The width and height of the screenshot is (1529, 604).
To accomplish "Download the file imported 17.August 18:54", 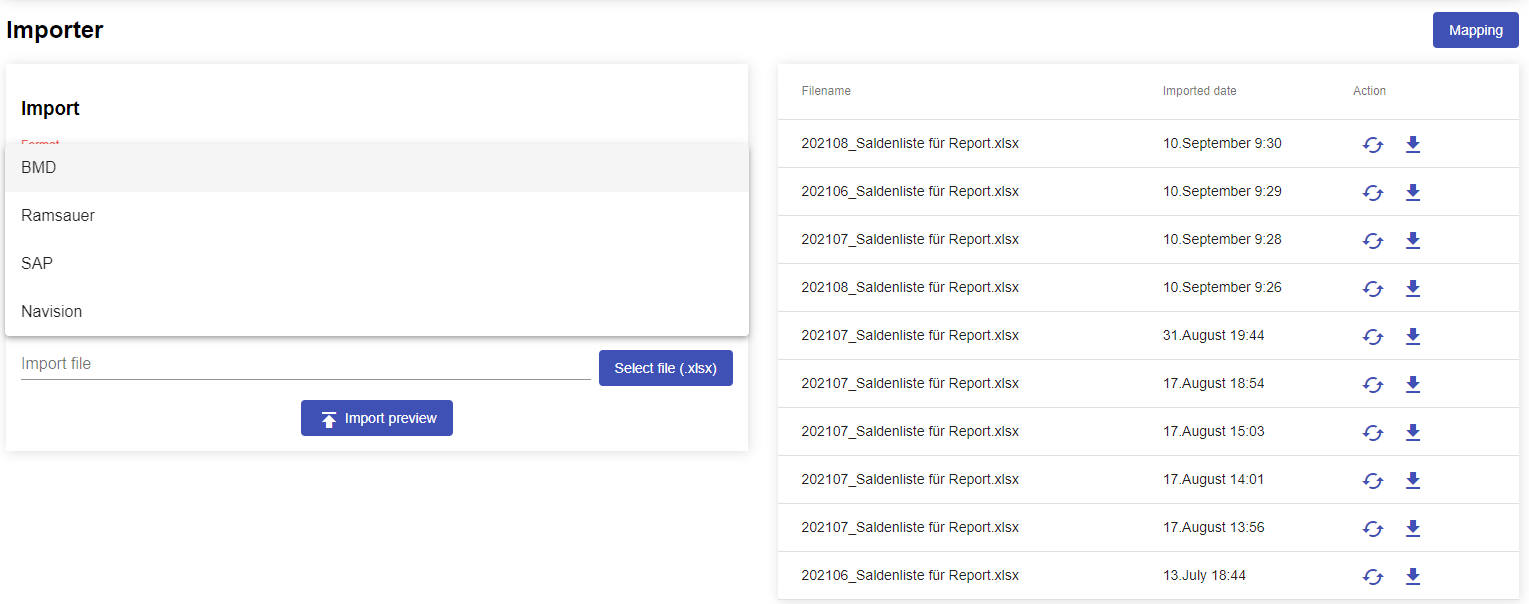I will (1412, 385).
